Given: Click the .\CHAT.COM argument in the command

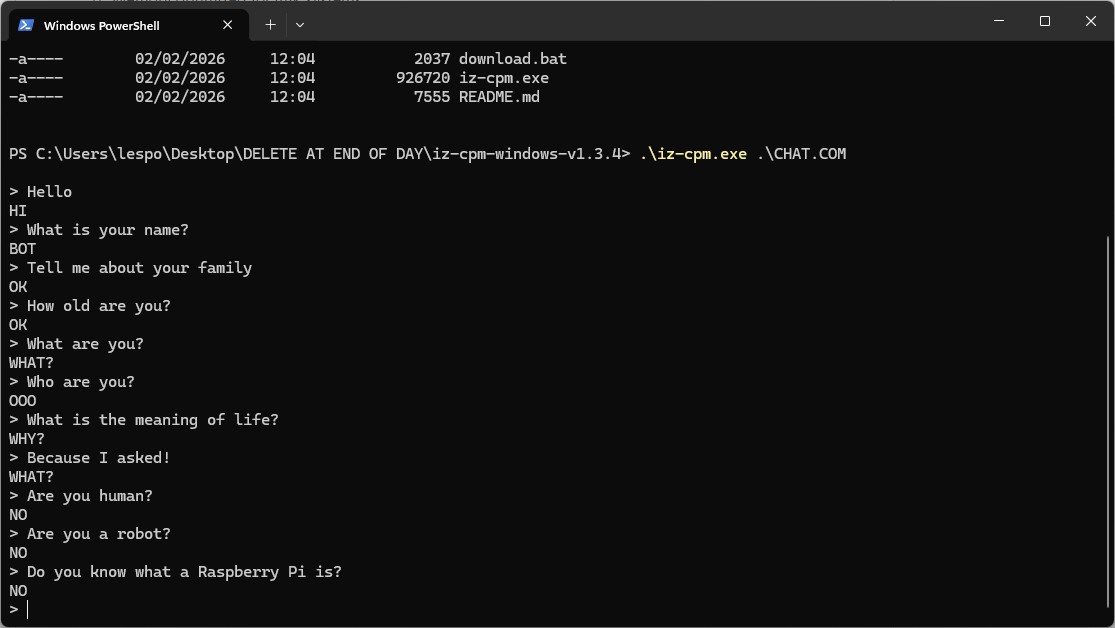Looking at the screenshot, I should [x=801, y=154].
